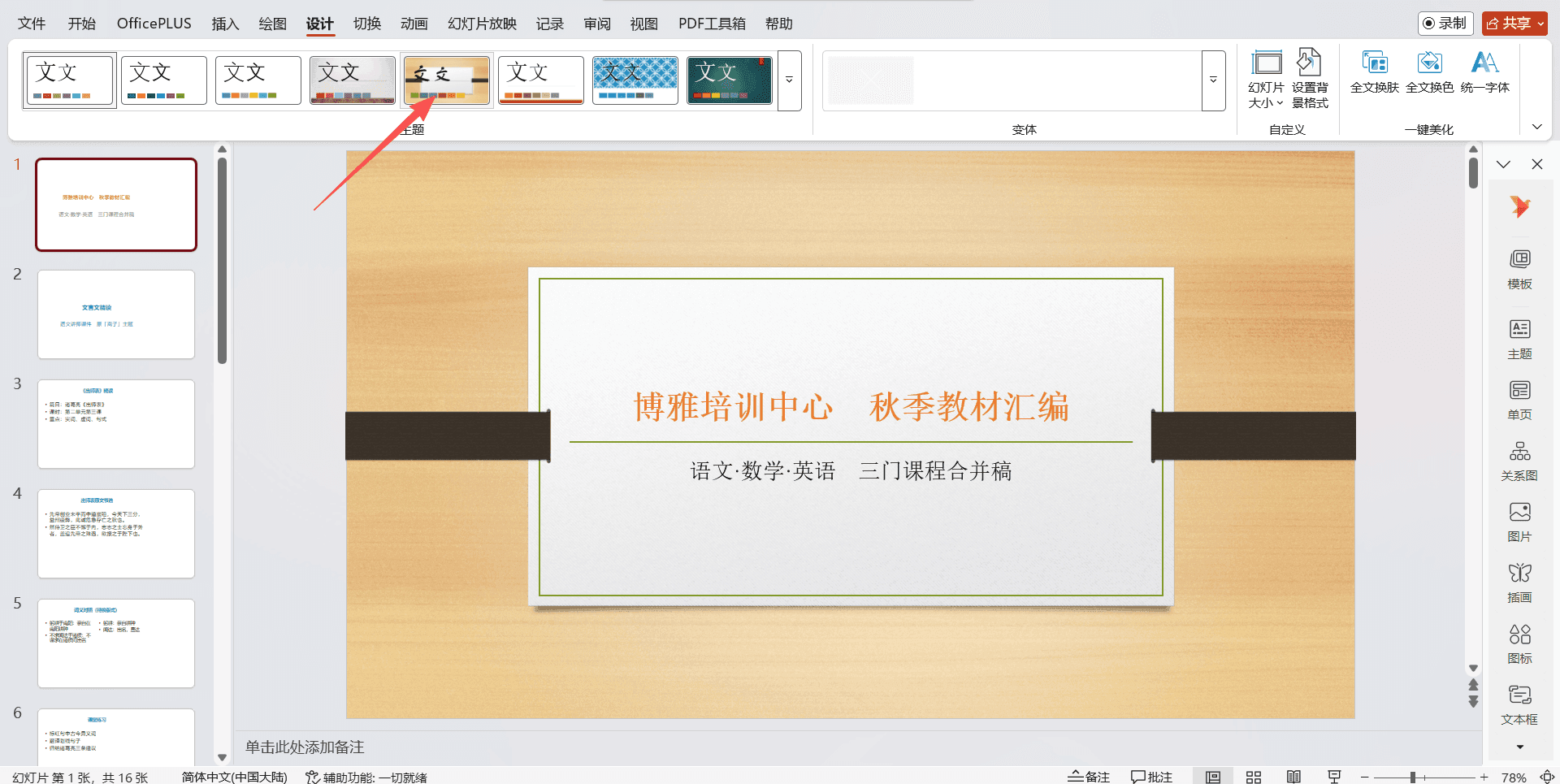Viewport: 1560px width, 784px height.
Task: Select slide 1 thumbnail
Action: pos(116,205)
